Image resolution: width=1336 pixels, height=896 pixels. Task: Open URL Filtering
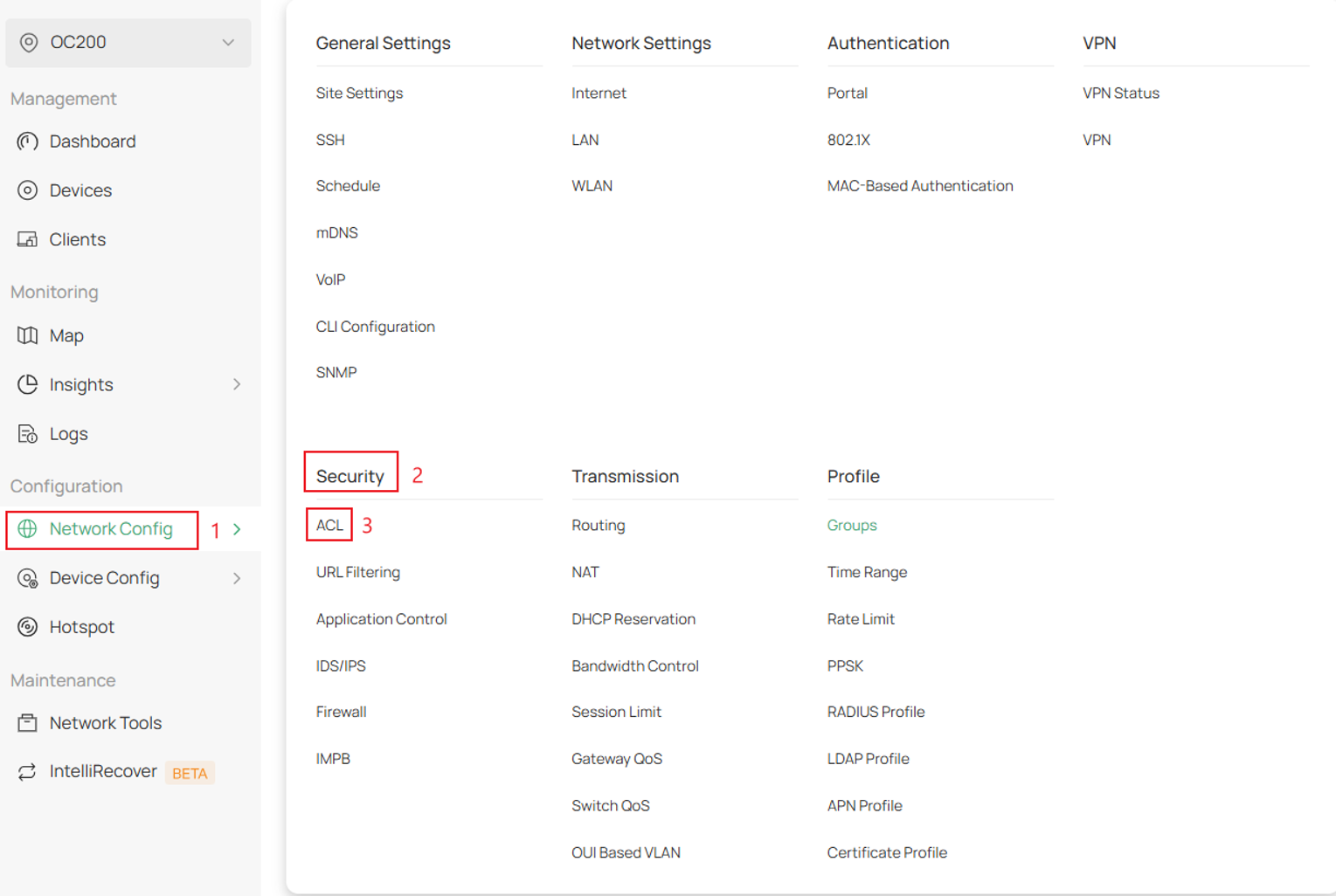[x=358, y=572]
